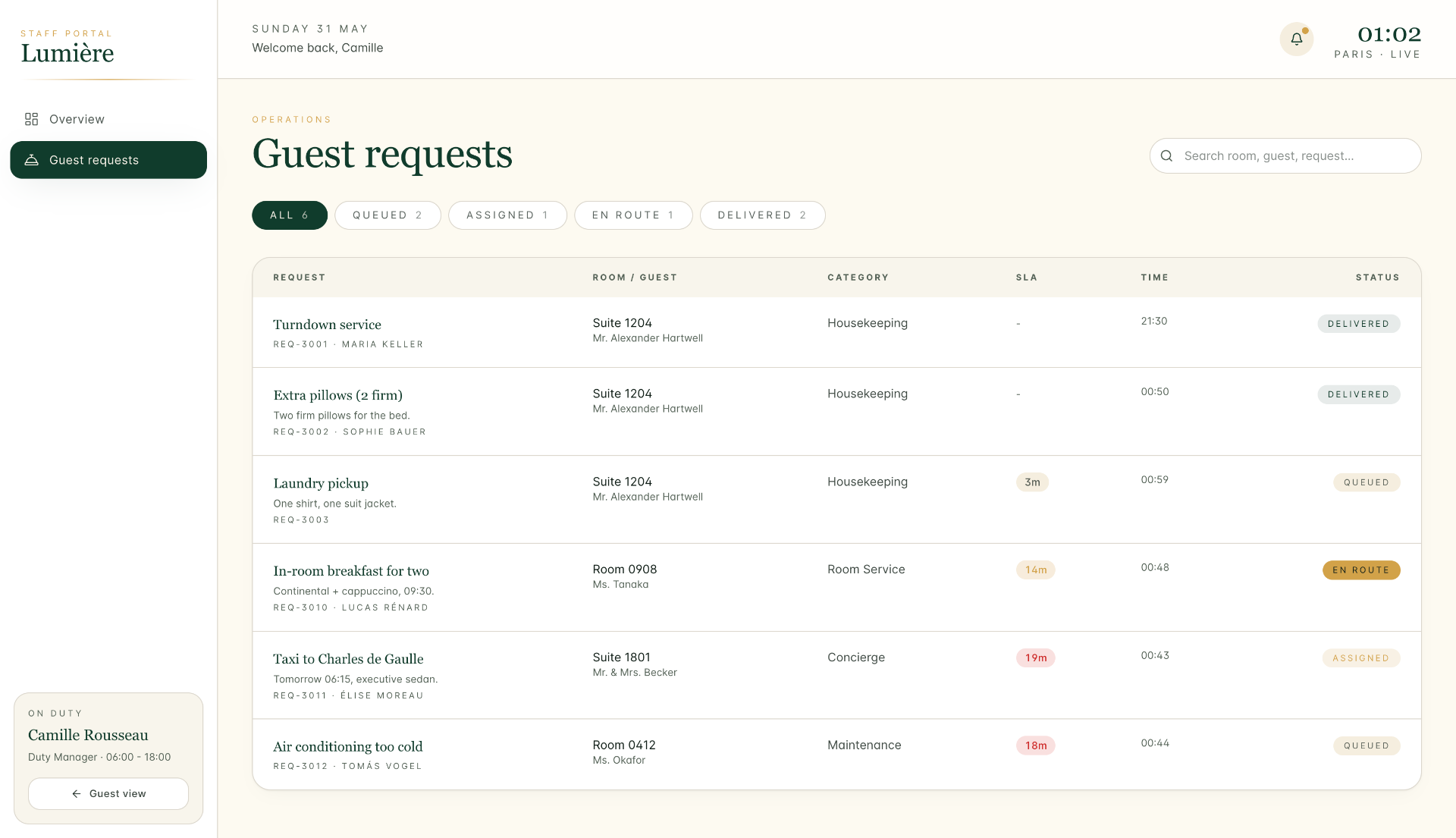The width and height of the screenshot is (1456, 838).
Task: Click the Category column header
Action: point(858,278)
